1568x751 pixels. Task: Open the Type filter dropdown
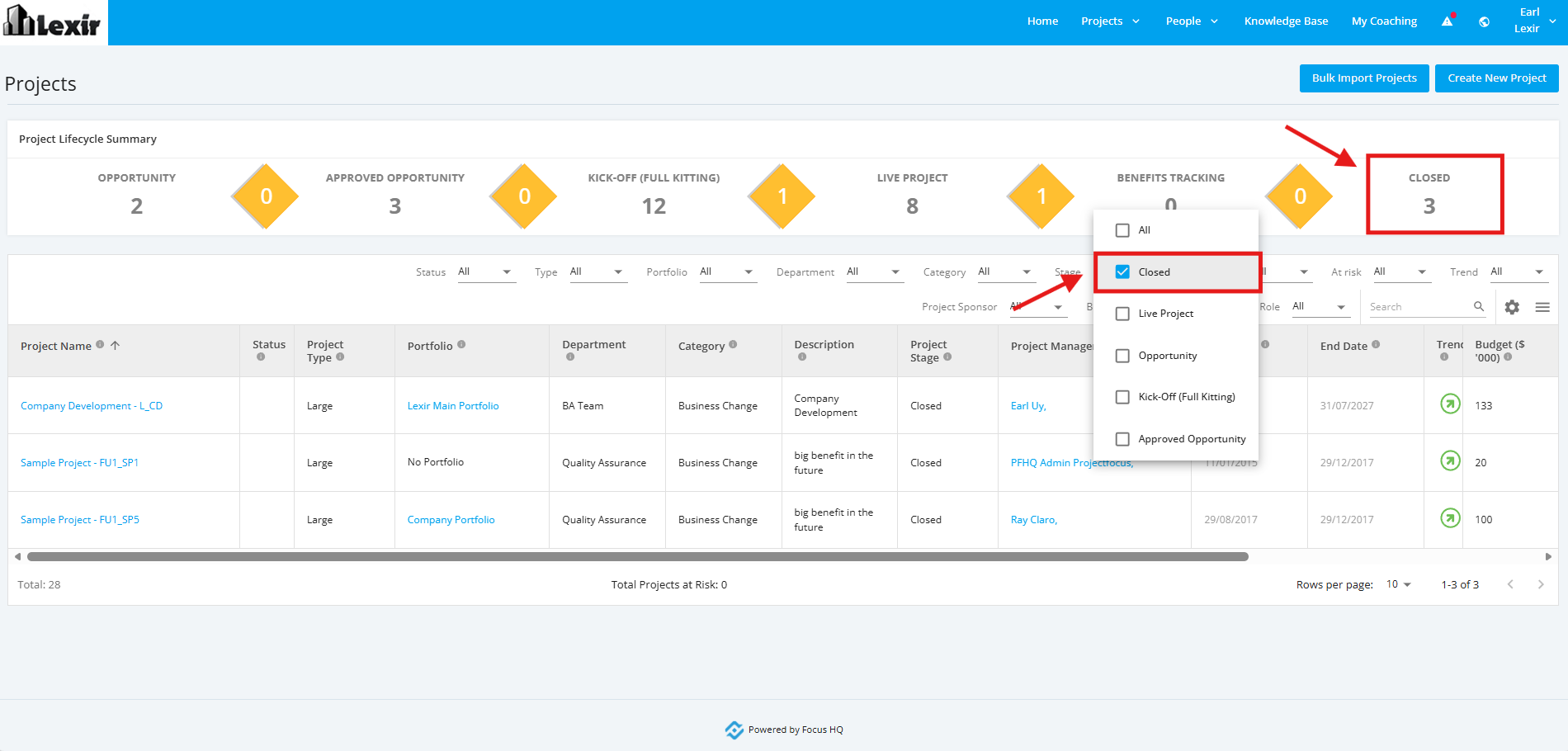point(597,272)
